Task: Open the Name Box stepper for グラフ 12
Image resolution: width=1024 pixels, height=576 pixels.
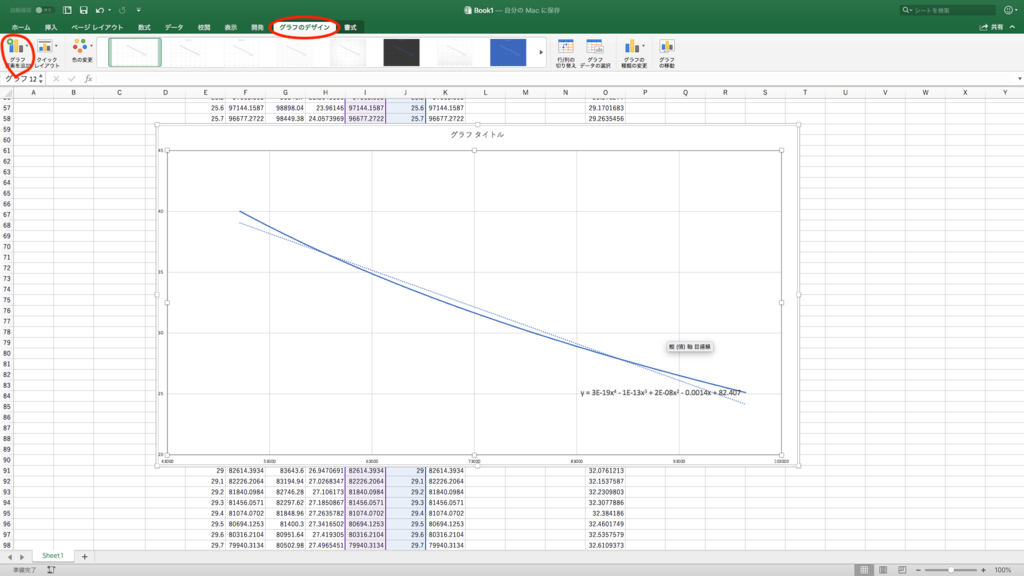Action: [41, 79]
